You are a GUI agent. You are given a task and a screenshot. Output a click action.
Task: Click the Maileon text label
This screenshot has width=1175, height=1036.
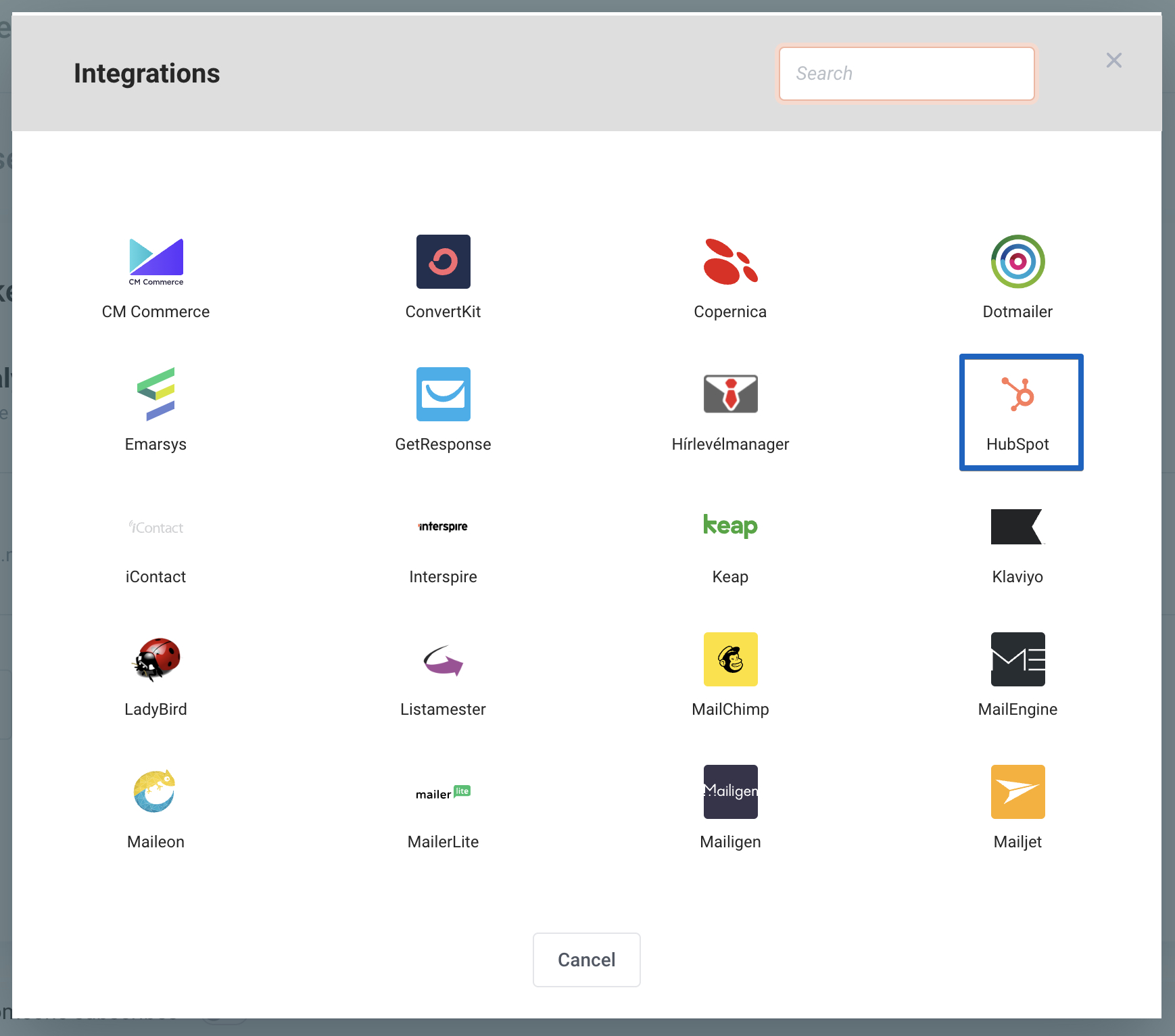(156, 842)
